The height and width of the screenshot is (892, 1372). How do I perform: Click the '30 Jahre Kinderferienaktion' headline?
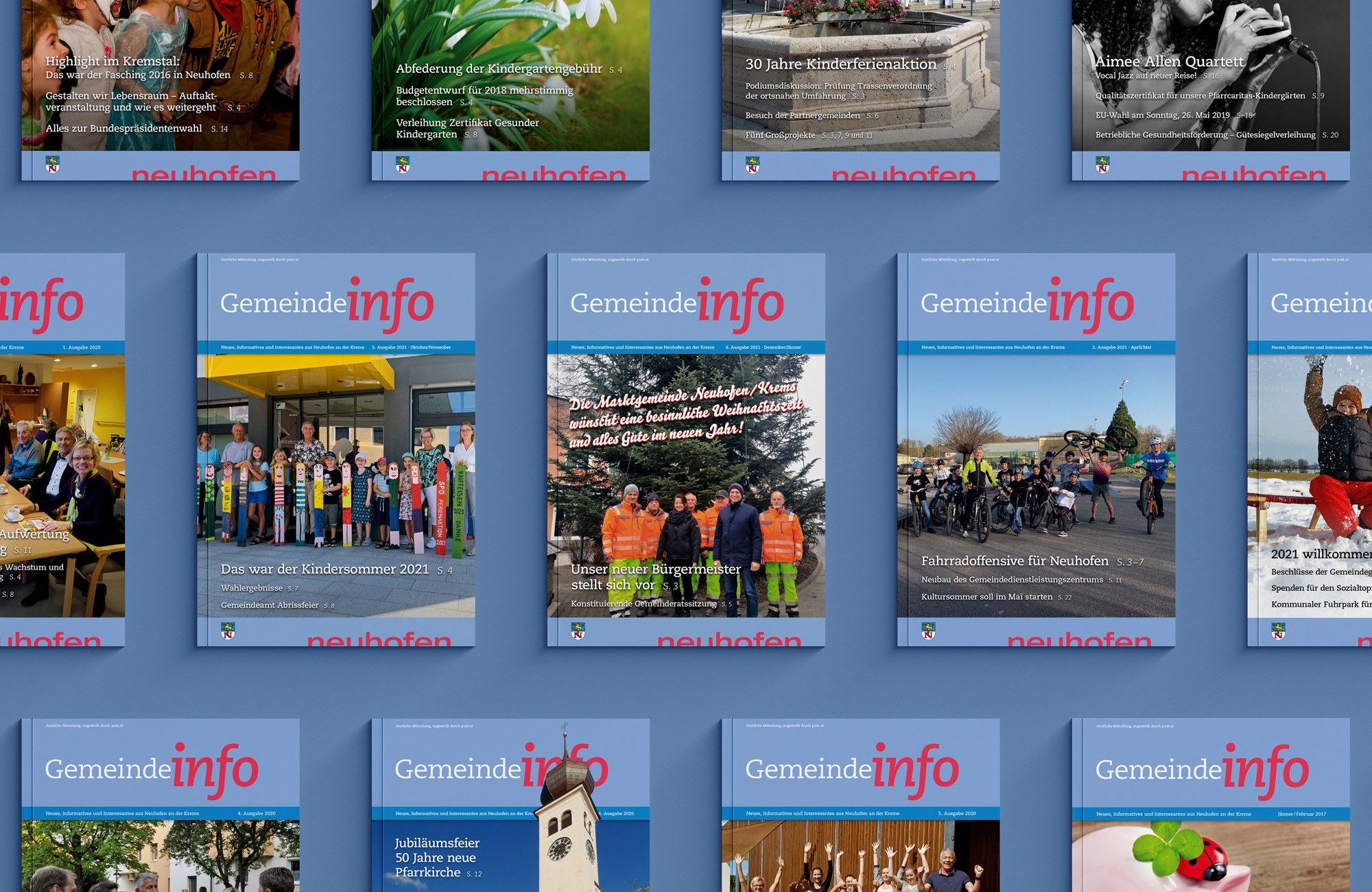pos(840,64)
